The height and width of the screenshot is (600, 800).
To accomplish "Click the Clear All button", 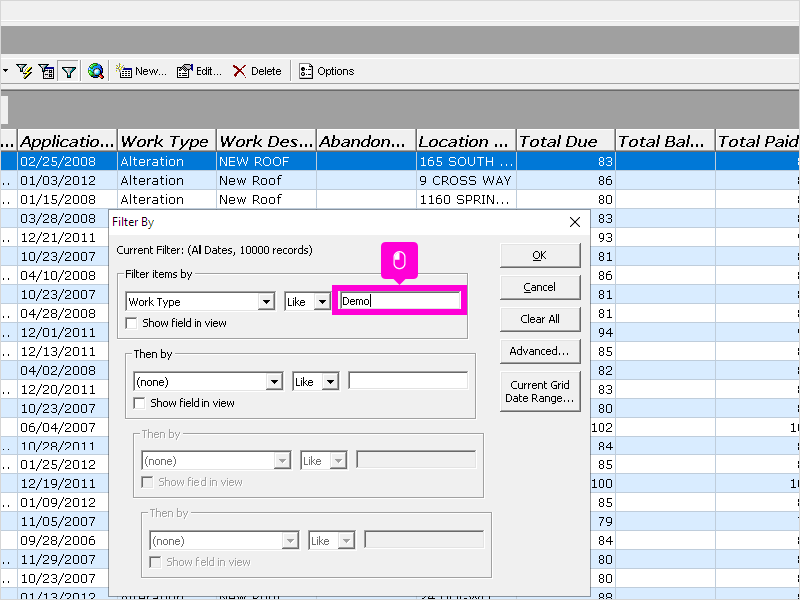I will [x=540, y=319].
